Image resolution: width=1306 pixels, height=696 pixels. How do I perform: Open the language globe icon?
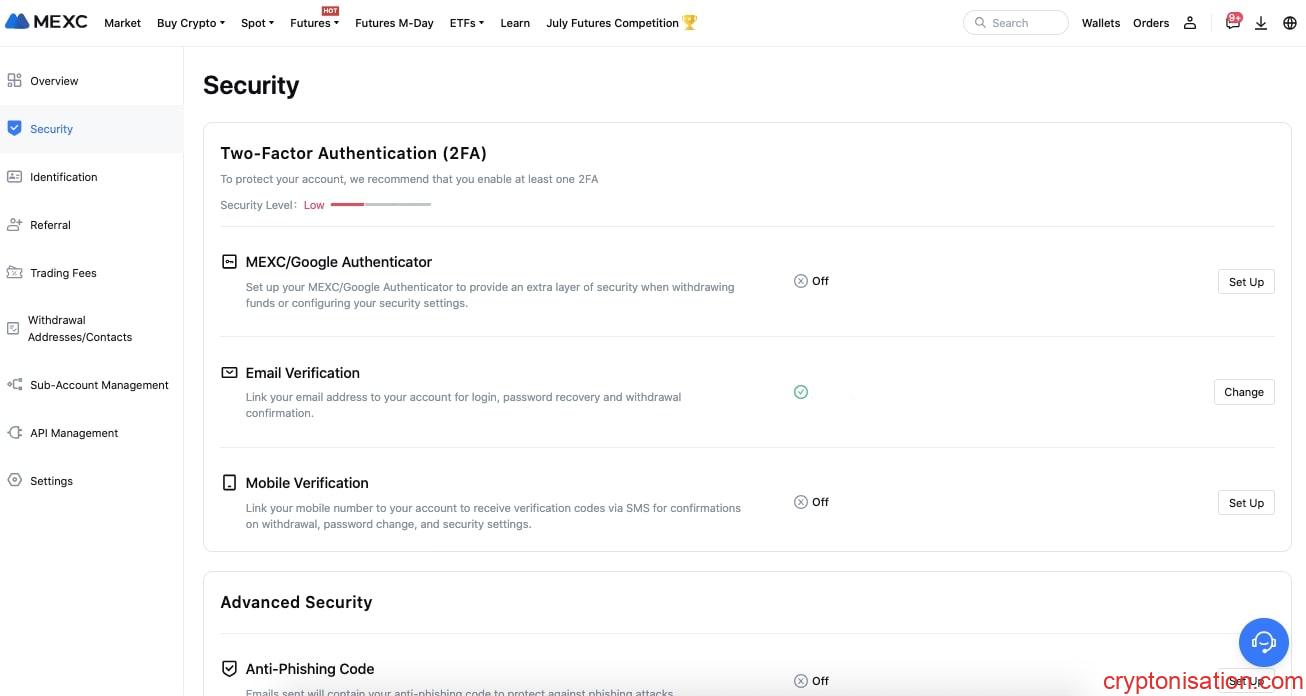point(1288,23)
